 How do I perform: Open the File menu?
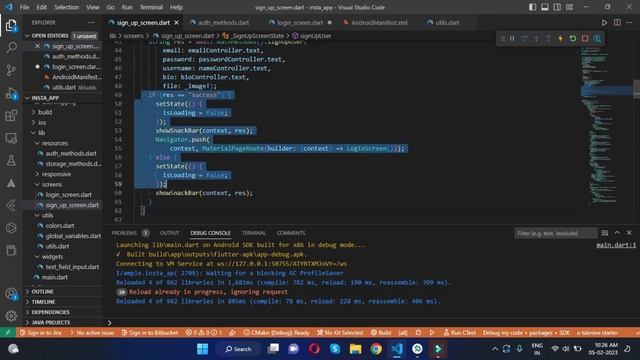click(24, 7)
